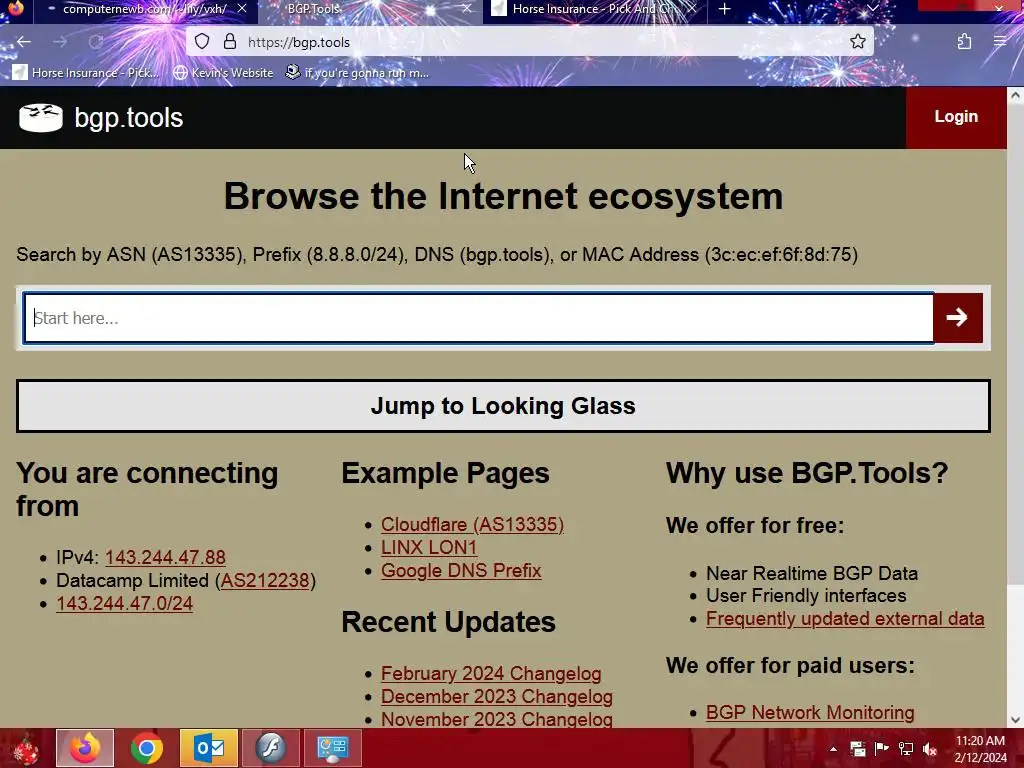The width and height of the screenshot is (1024, 768).
Task: Open the network tray icon
Action: point(906,749)
